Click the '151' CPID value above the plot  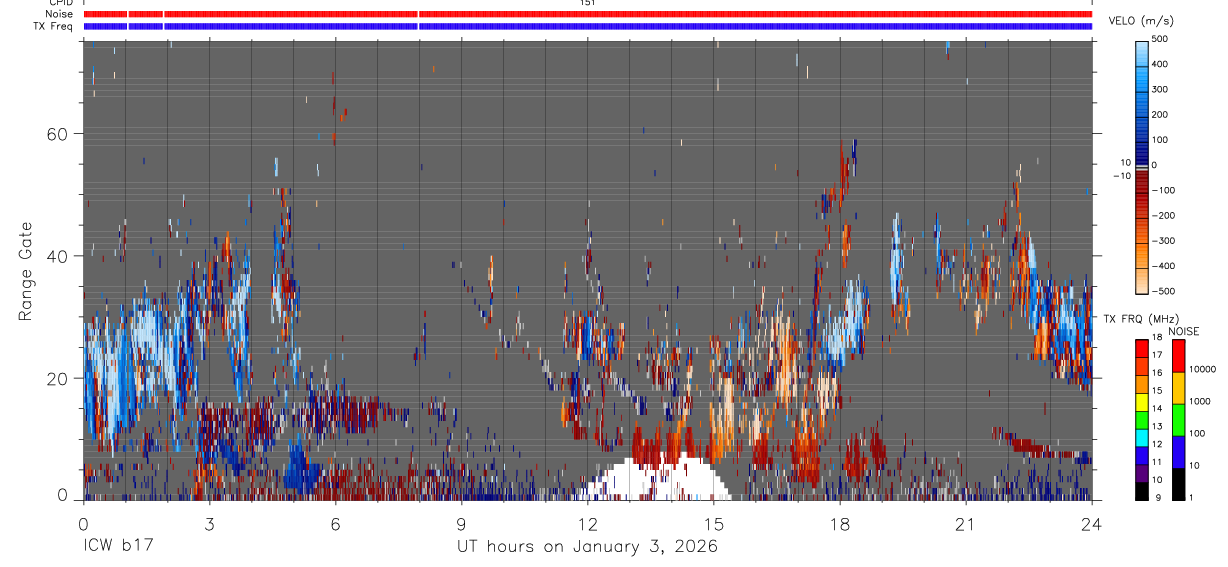(x=587, y=3)
